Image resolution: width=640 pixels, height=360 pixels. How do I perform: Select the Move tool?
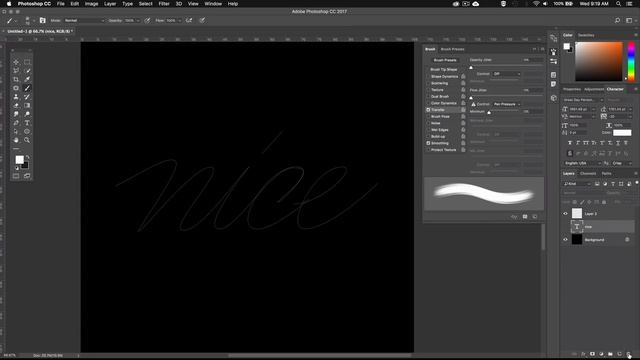16,62
